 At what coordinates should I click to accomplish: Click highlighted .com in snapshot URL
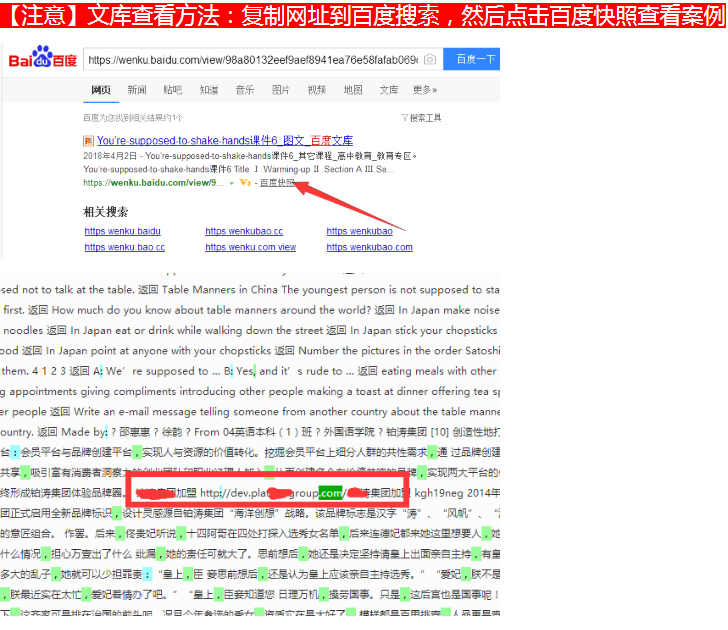(330, 493)
